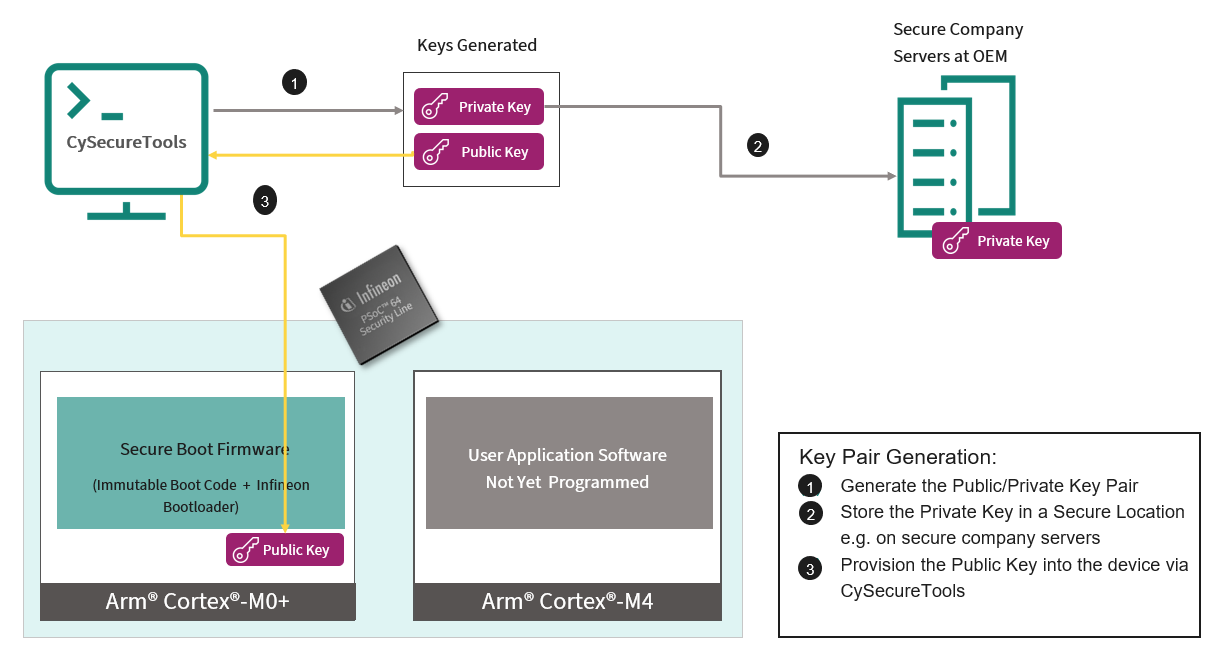
Task: Click the 'Key Pair Generation:' legend title
Action: [x=898, y=458]
